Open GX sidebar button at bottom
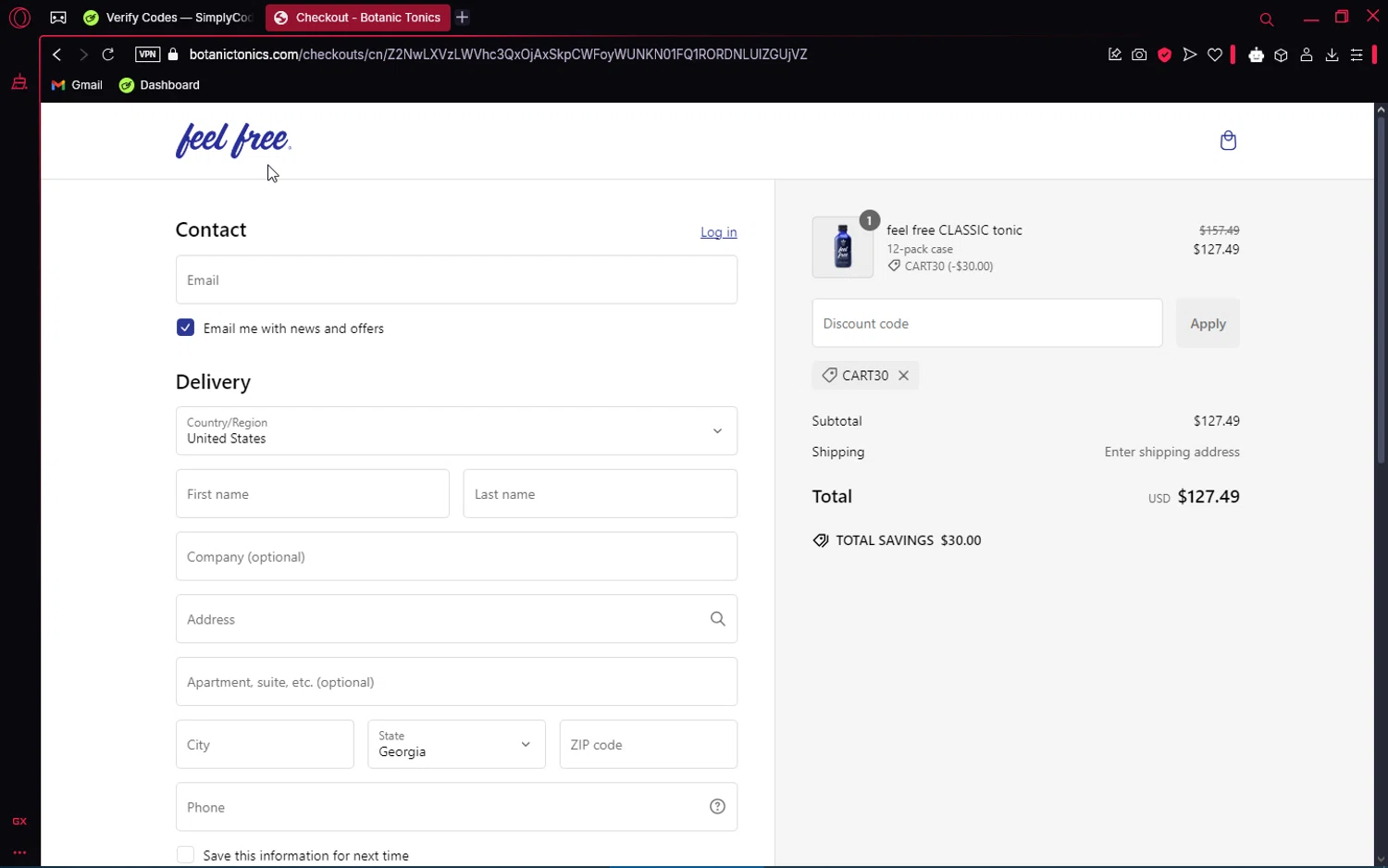Screen dimensions: 1388x868 pos(19,821)
